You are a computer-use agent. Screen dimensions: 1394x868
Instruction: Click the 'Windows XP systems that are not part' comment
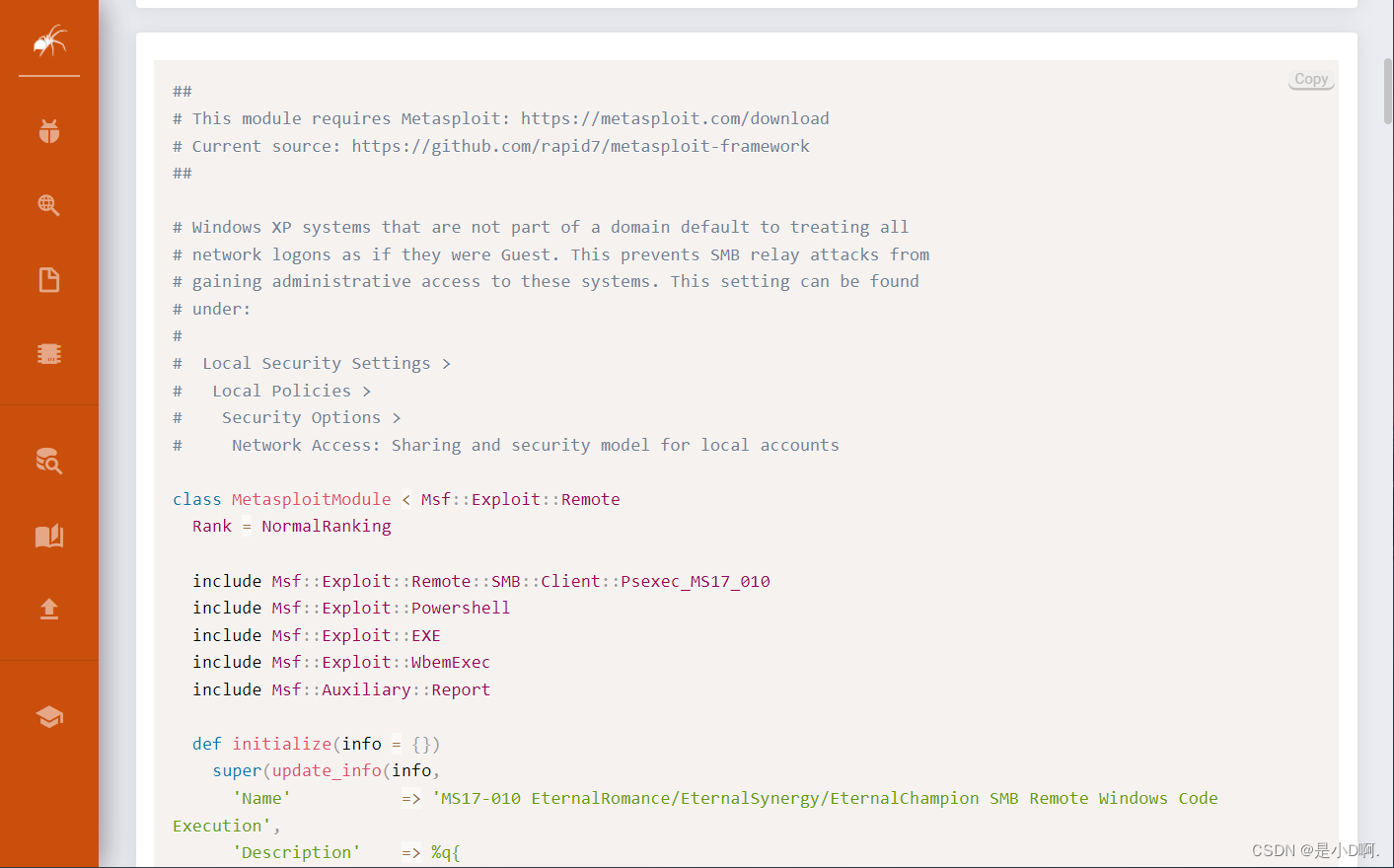(541, 227)
